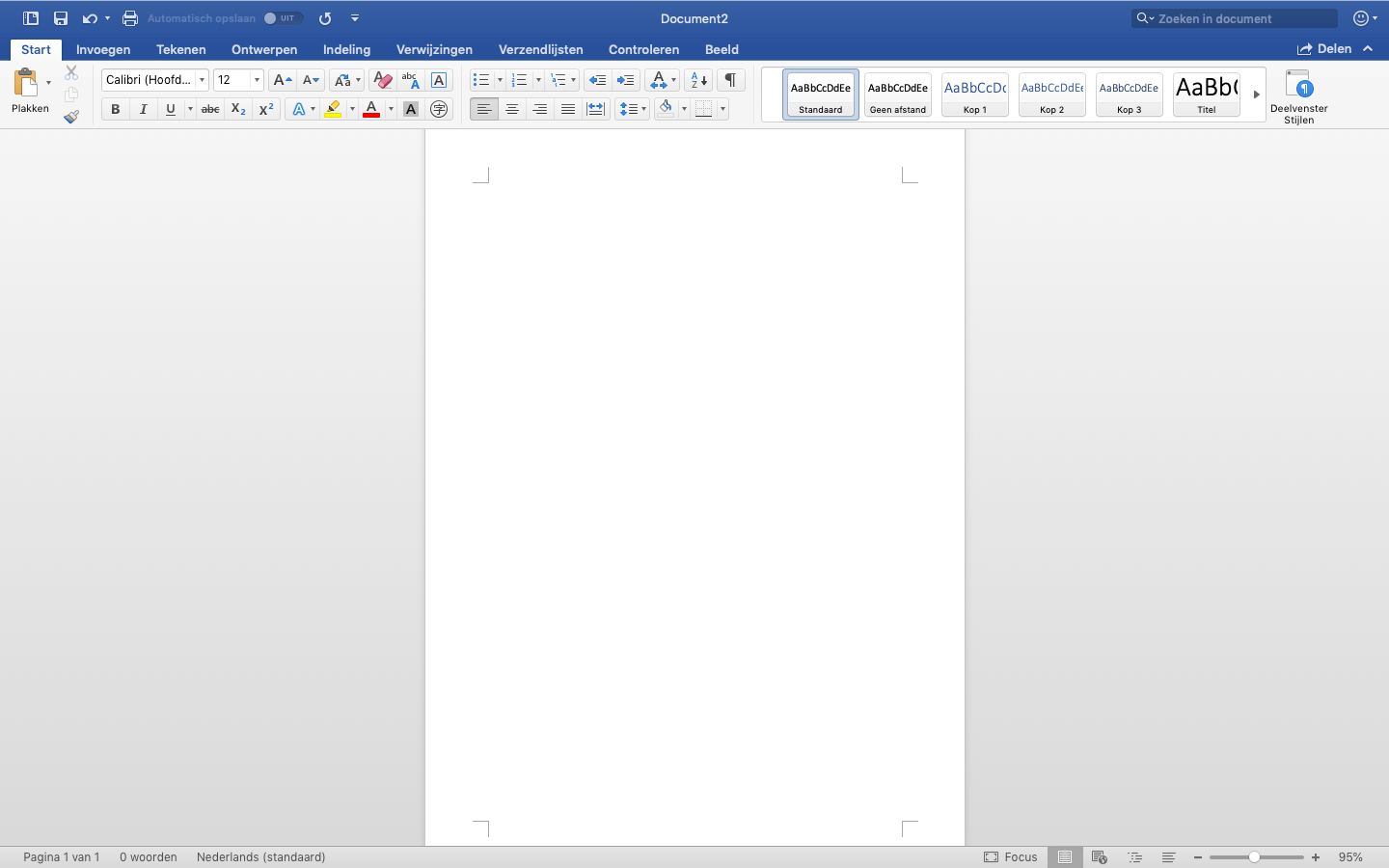Open the Verzendlijsten tab

tap(540, 49)
